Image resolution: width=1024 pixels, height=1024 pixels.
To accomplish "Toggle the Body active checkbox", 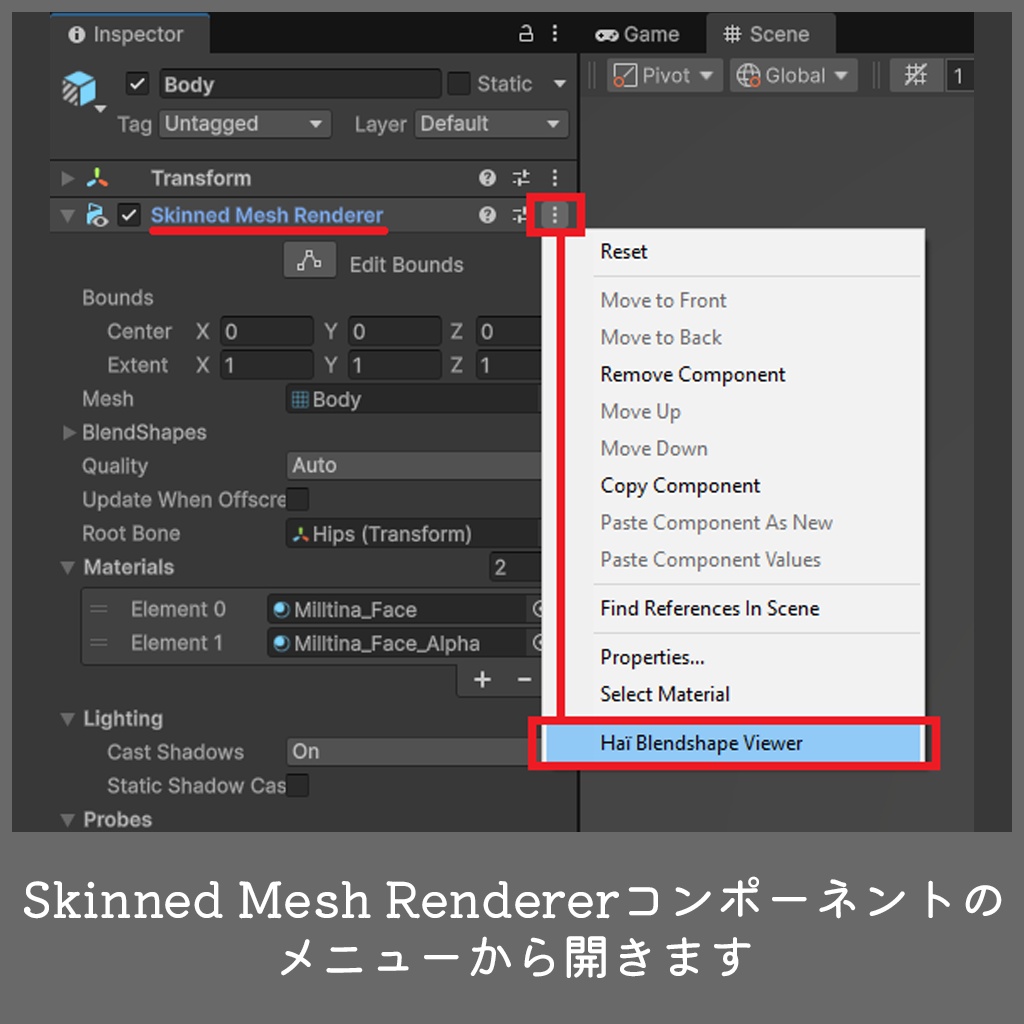I will pyautogui.click(x=137, y=84).
